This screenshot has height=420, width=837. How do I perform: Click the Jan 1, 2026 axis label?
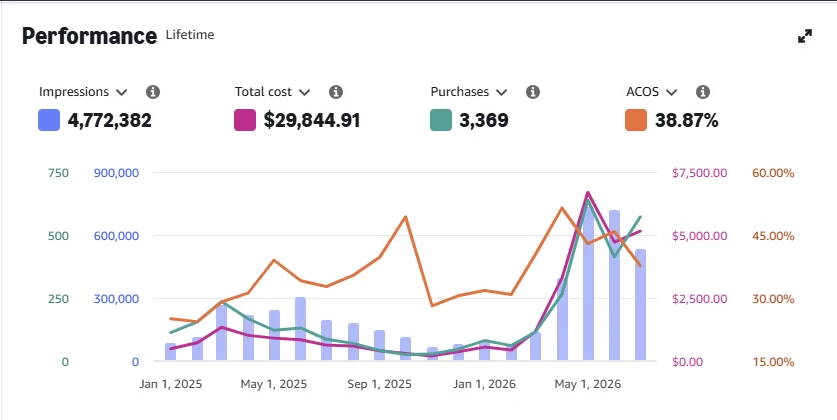[x=484, y=384]
